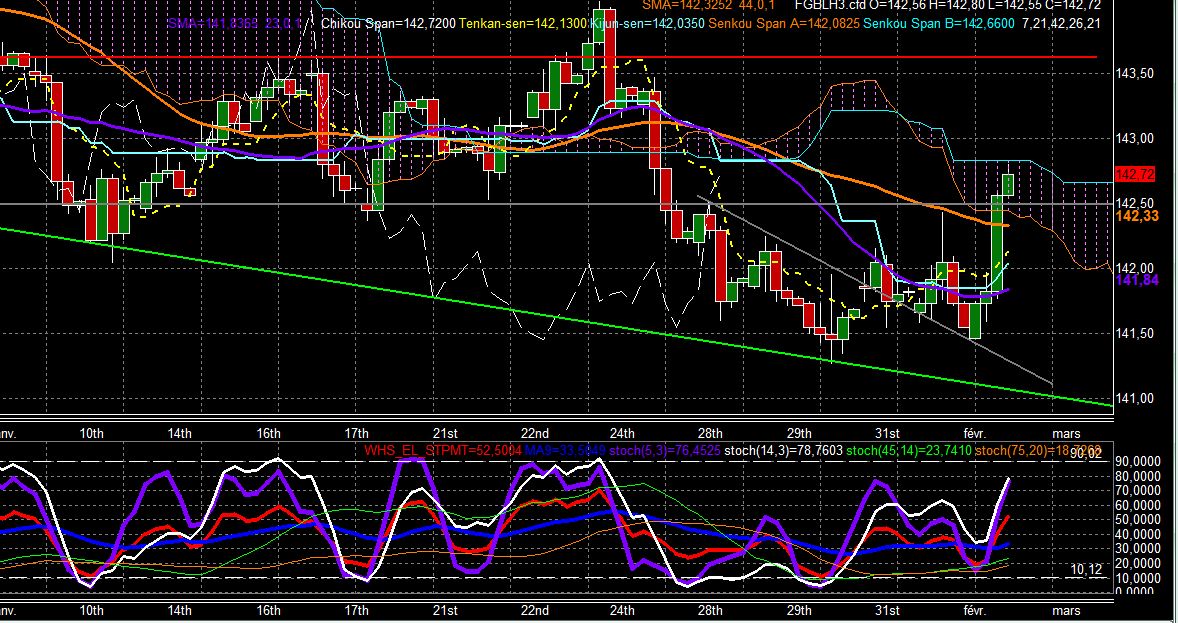Click the Ichimoku parameters 7,21,42,26,21
Viewport: 1178px width, 623px height.
pyautogui.click(x=1061, y=23)
